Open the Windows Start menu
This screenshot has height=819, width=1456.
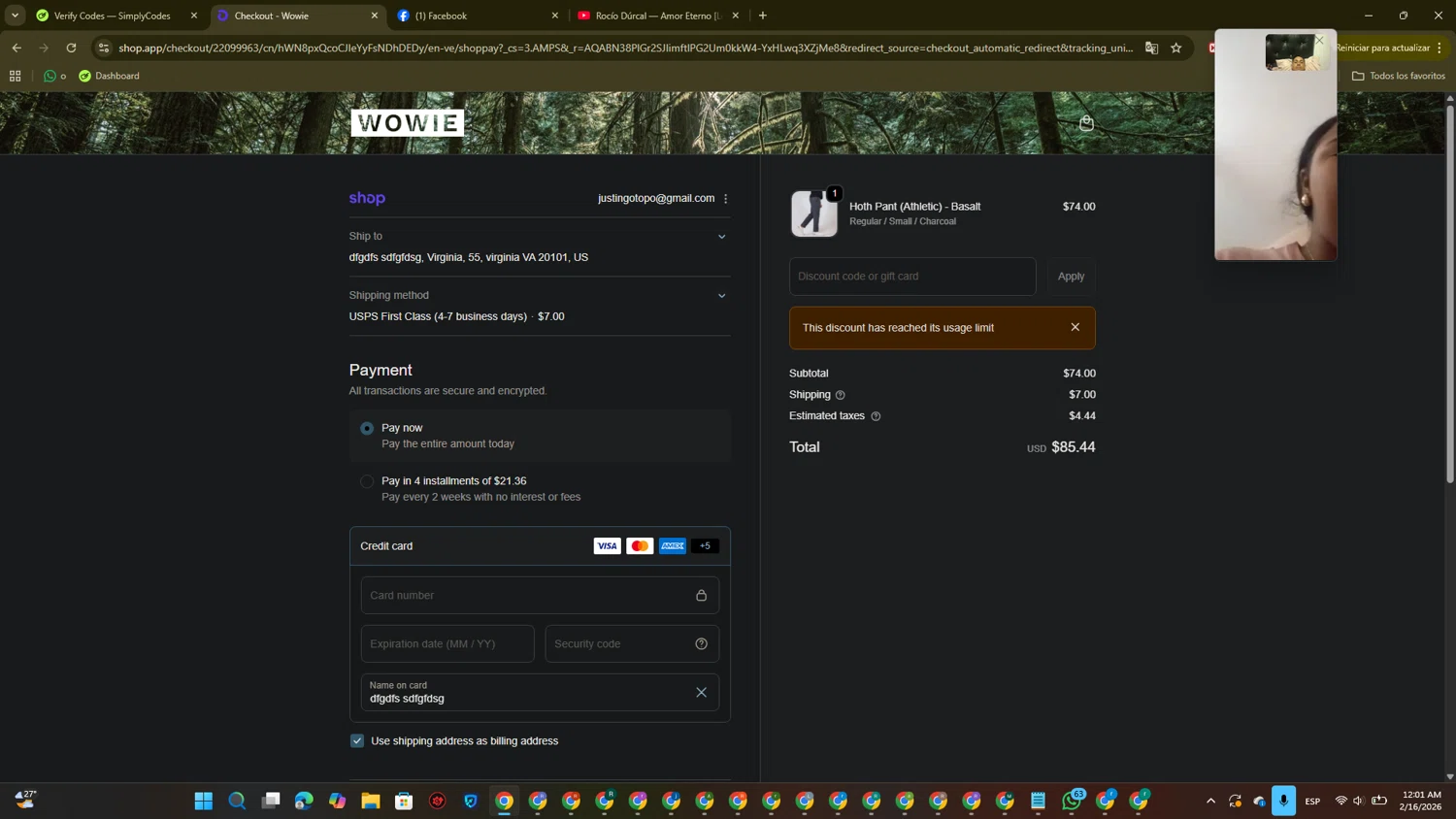click(204, 801)
